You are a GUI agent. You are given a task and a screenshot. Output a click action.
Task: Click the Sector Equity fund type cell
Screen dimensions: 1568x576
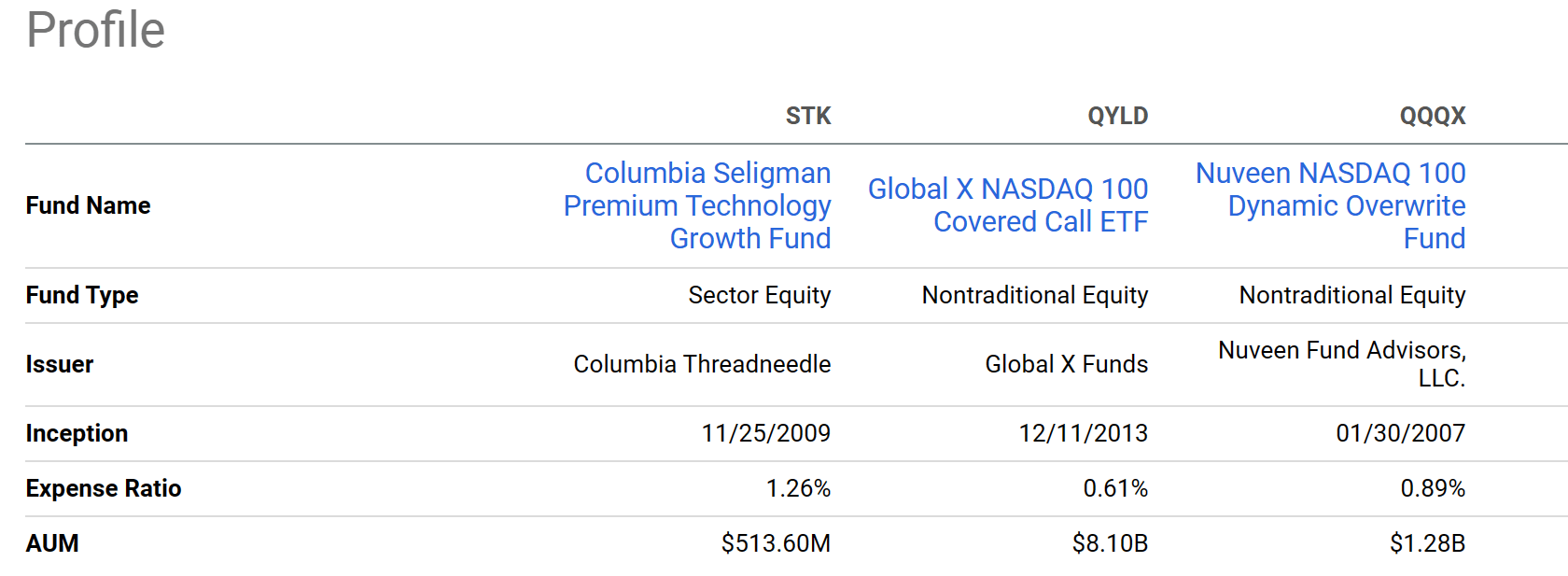point(759,295)
